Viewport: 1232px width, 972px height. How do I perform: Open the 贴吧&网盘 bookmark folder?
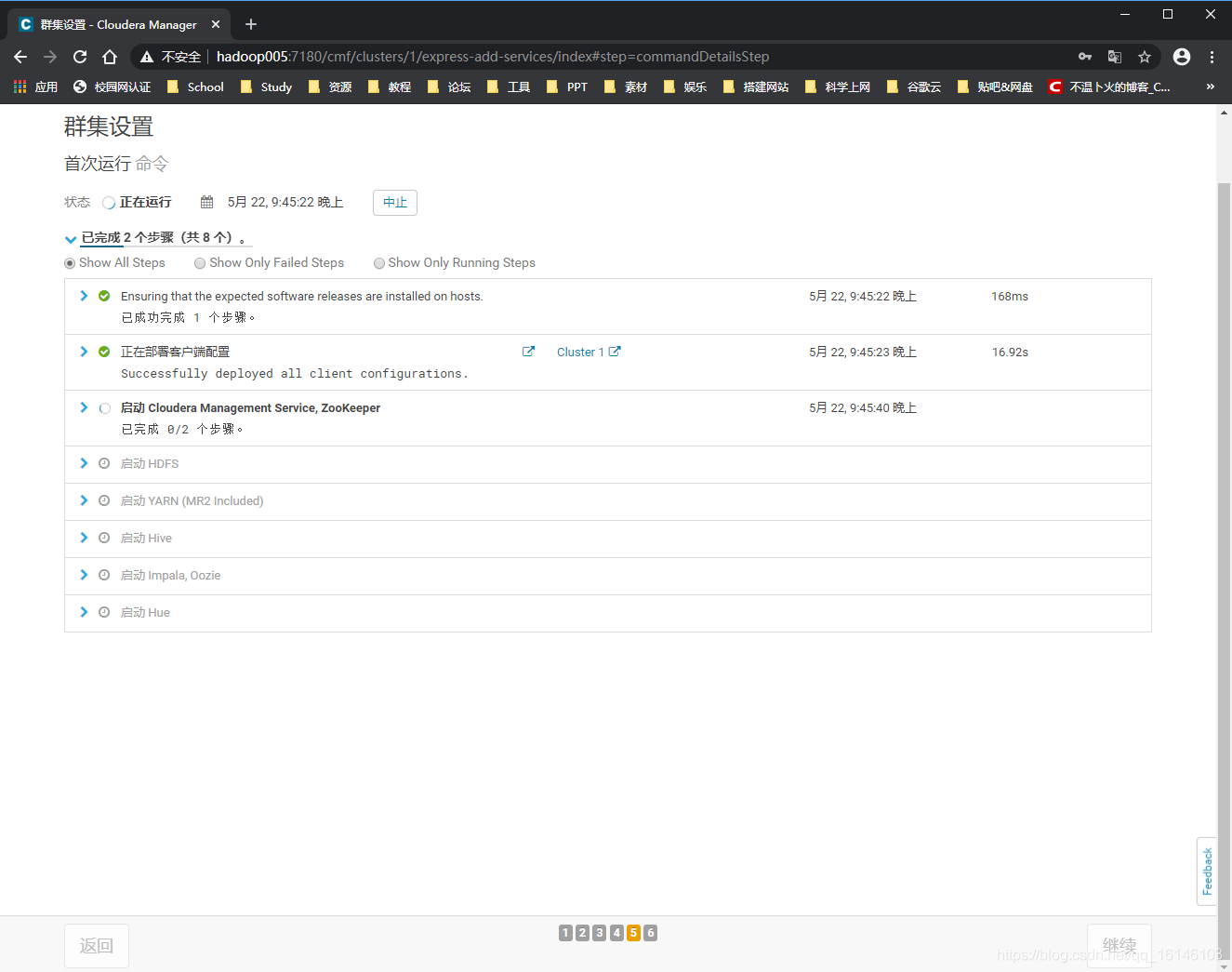[x=995, y=87]
